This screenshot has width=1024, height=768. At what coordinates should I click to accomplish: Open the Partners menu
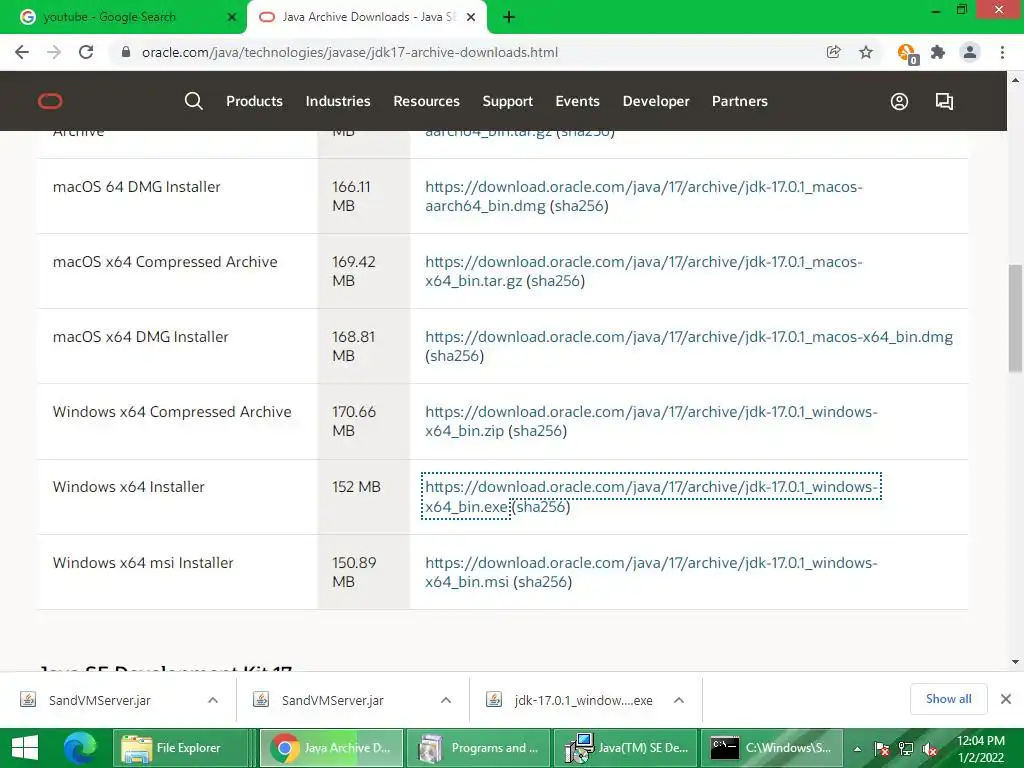(x=739, y=101)
